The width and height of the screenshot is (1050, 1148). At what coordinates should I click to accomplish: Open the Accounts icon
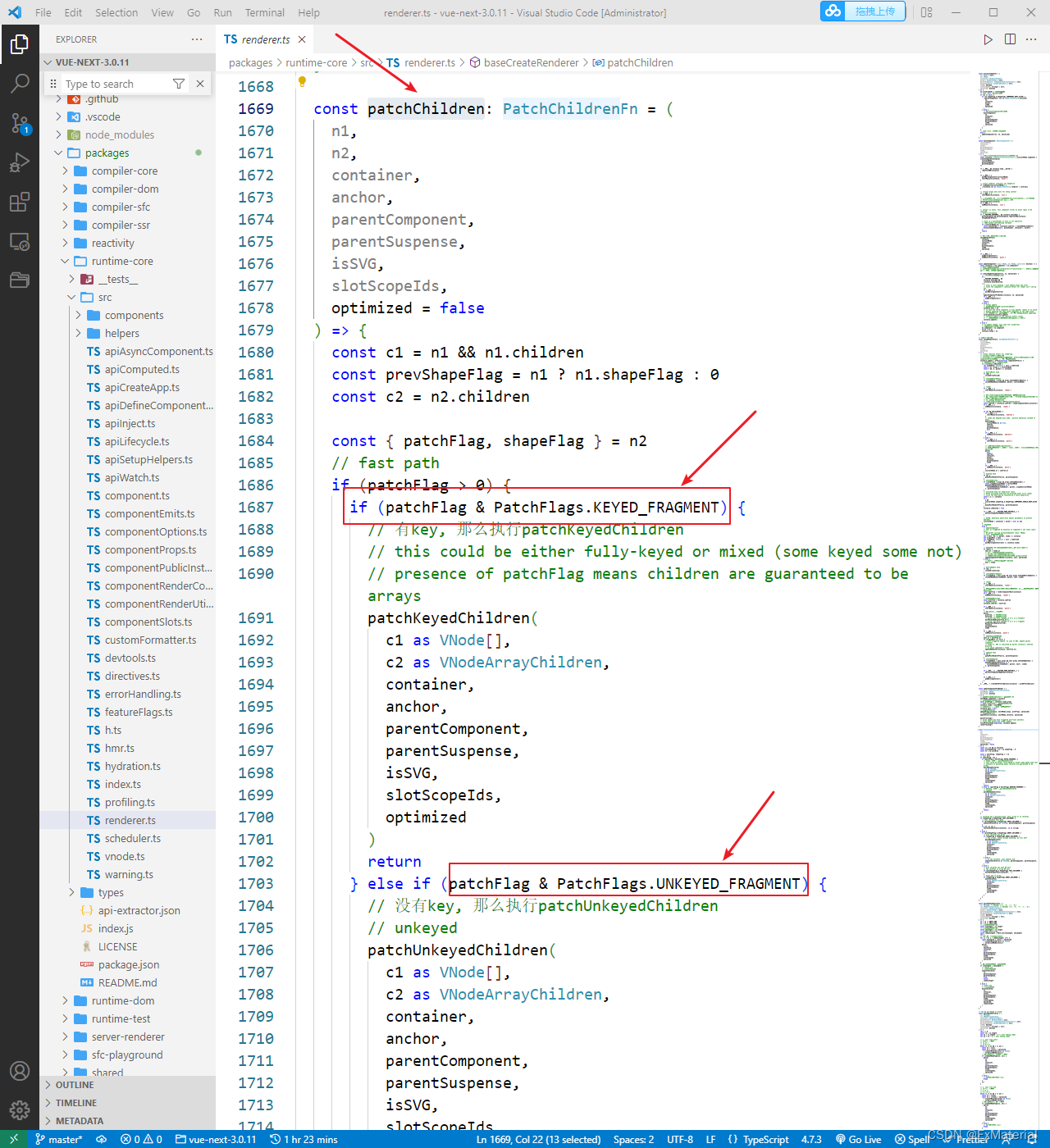pyautogui.click(x=20, y=1071)
